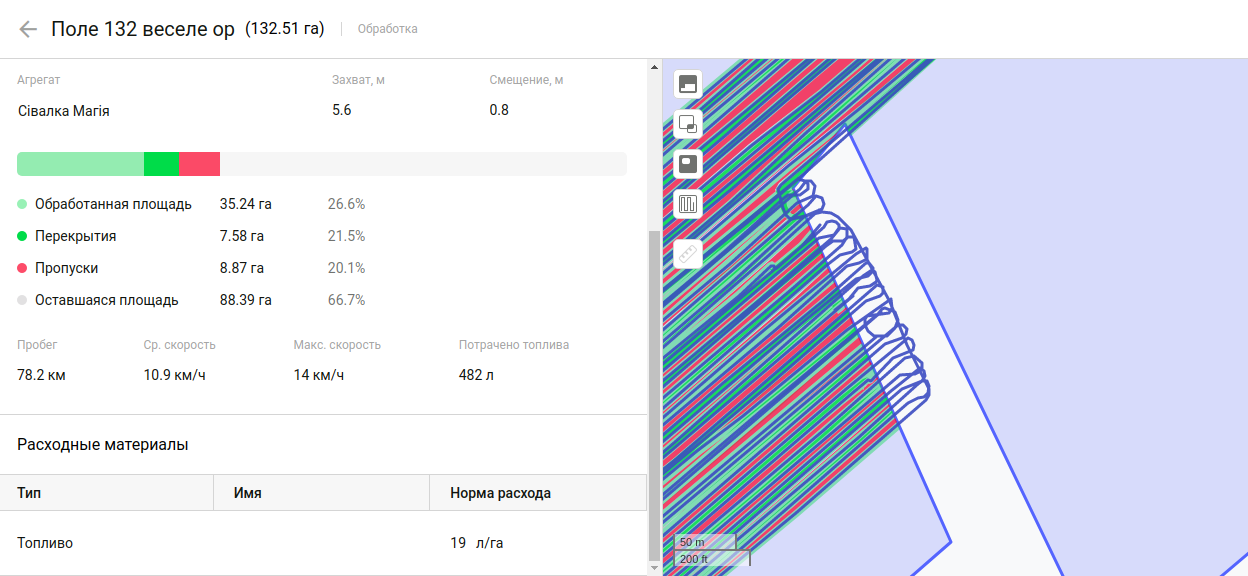The height and width of the screenshot is (576, 1248).
Task: Click the scrollbar down arrow of left panel
Action: (655, 568)
